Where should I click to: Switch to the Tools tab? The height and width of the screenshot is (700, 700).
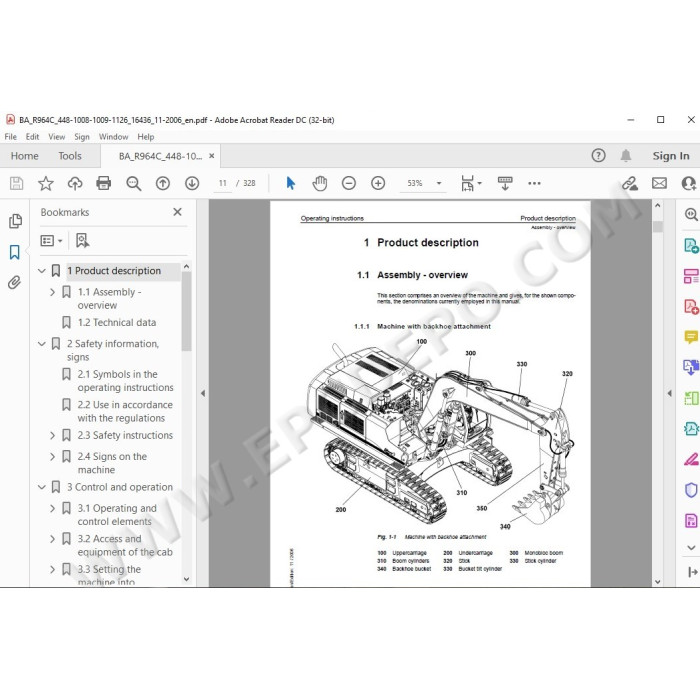[x=70, y=156]
